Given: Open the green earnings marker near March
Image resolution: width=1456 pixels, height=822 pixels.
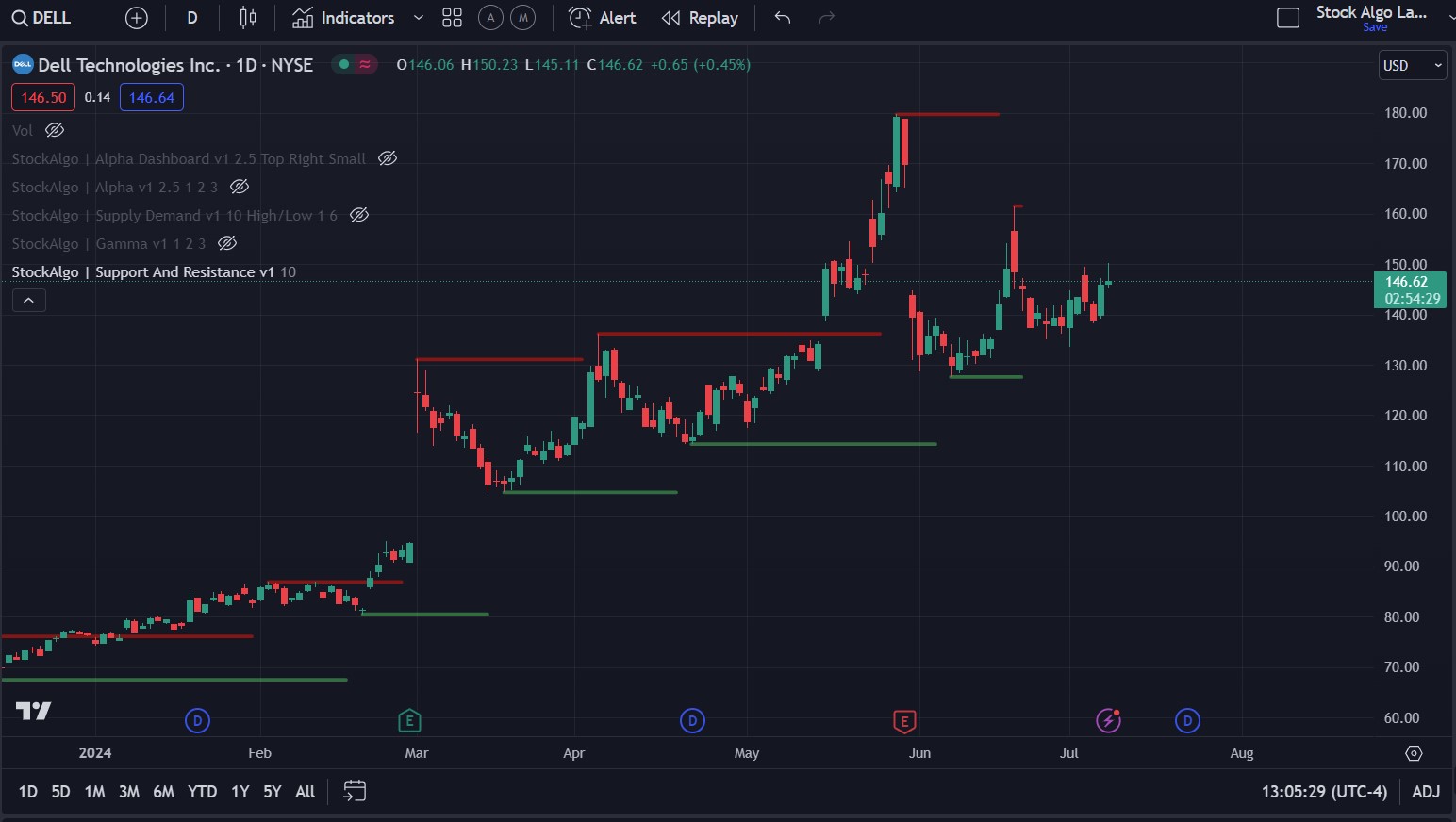Looking at the screenshot, I should pyautogui.click(x=409, y=721).
